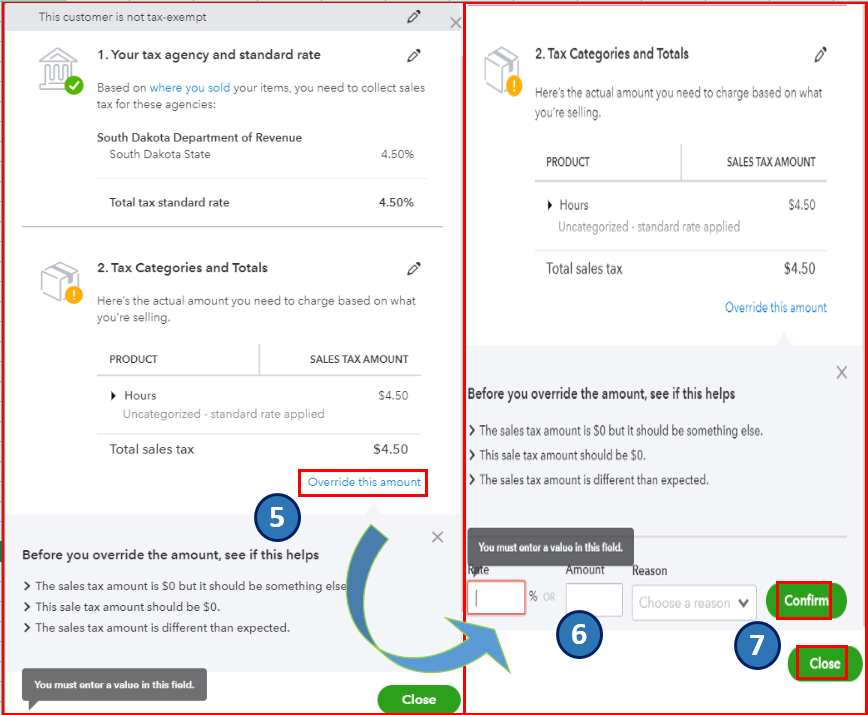The height and width of the screenshot is (715, 868).
Task: Edit Tax Categories and Totals in right panel
Action: (x=820, y=54)
